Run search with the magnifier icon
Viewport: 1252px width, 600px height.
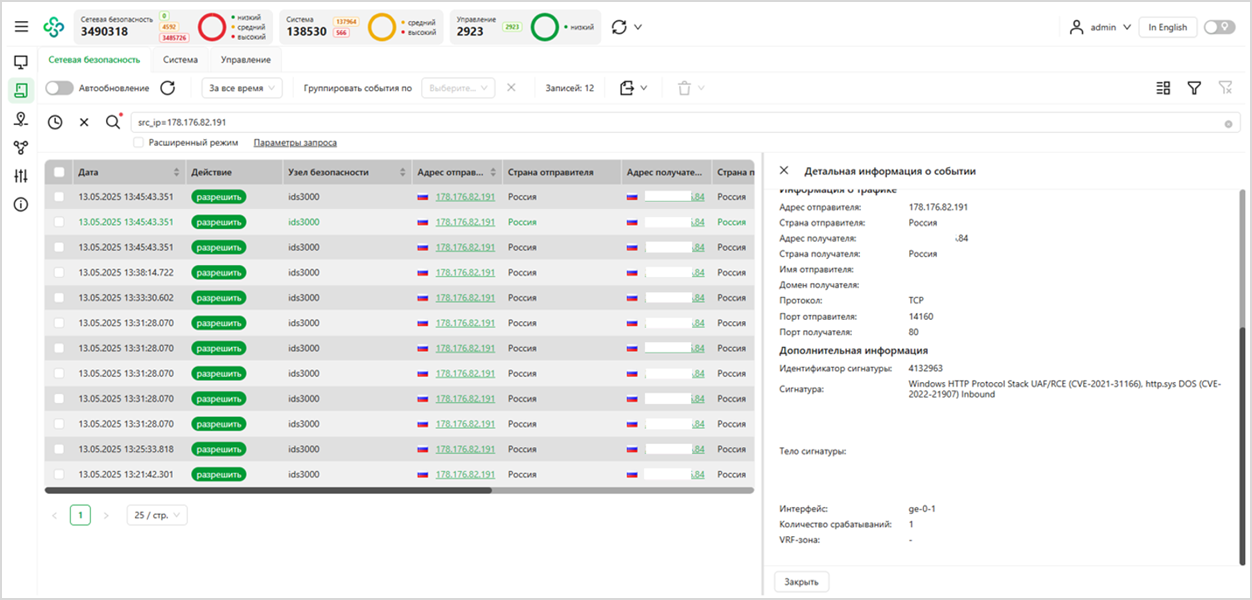point(113,122)
